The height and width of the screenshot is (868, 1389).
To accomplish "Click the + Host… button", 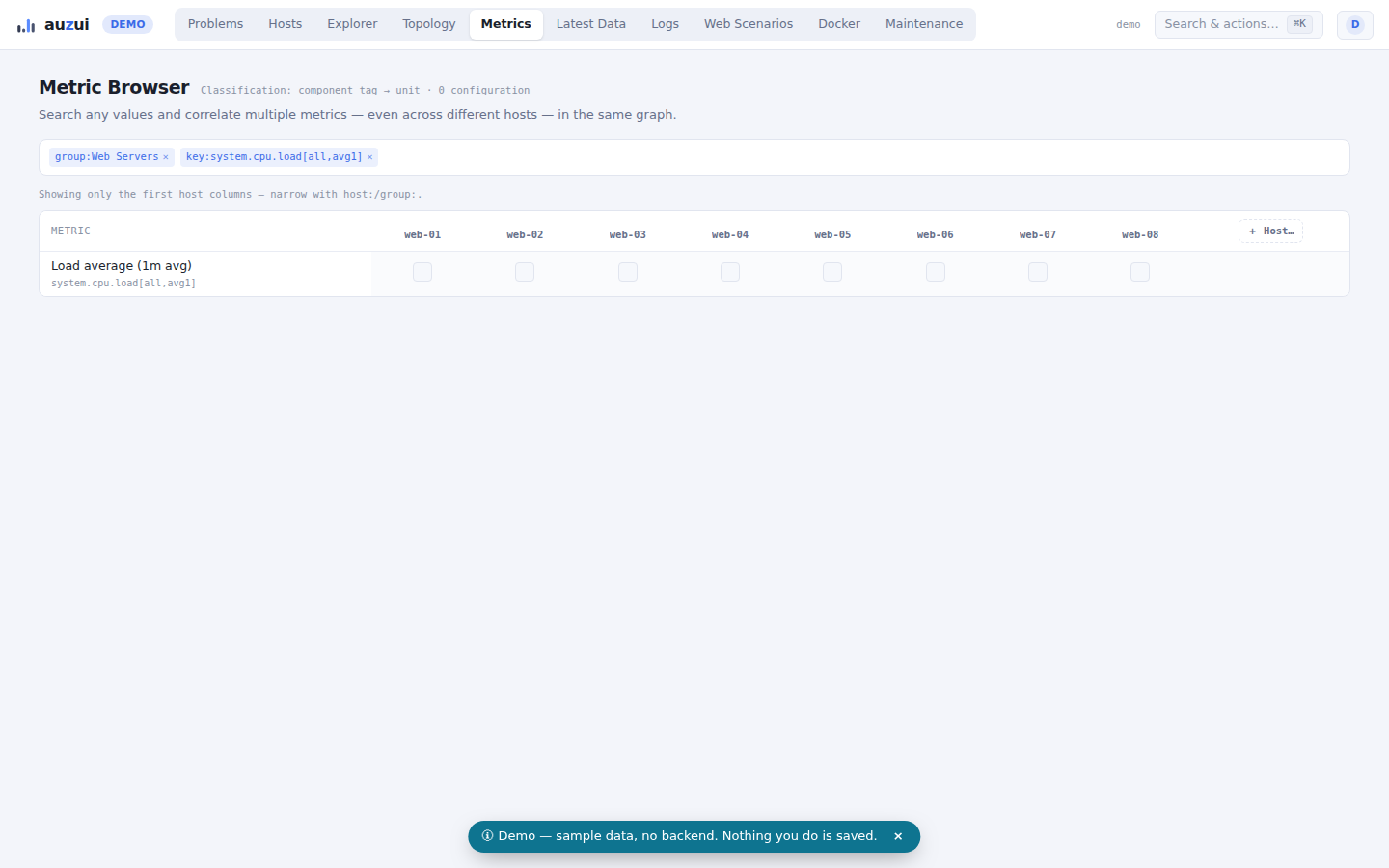I will [1270, 231].
